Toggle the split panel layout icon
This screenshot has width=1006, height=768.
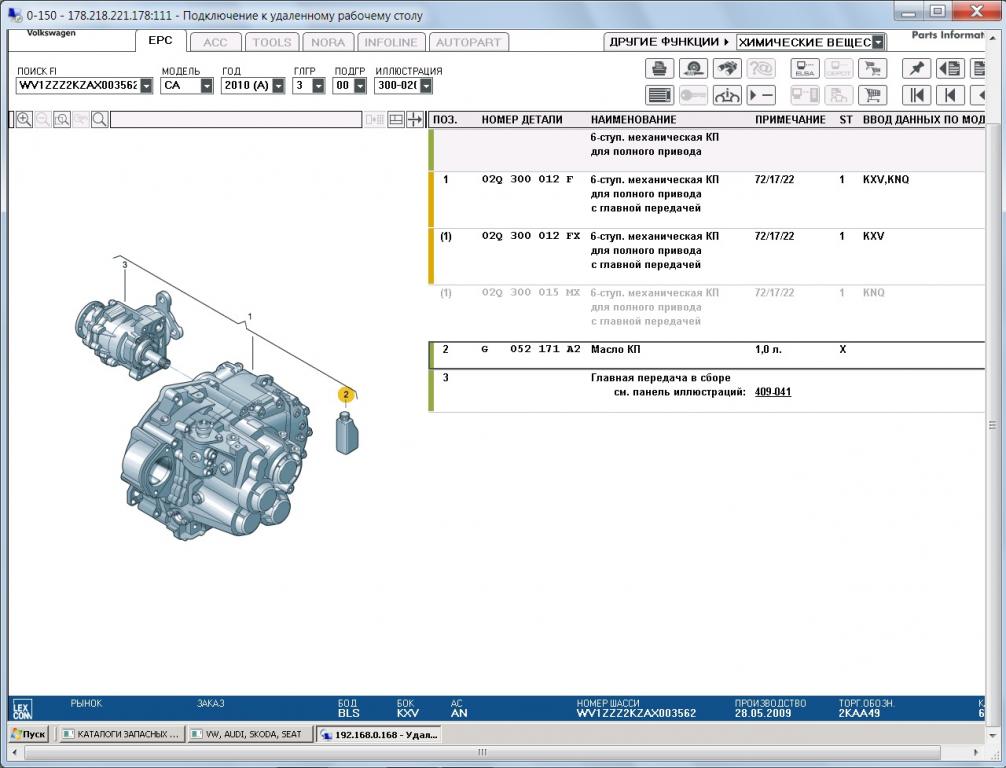pyautogui.click(x=396, y=119)
